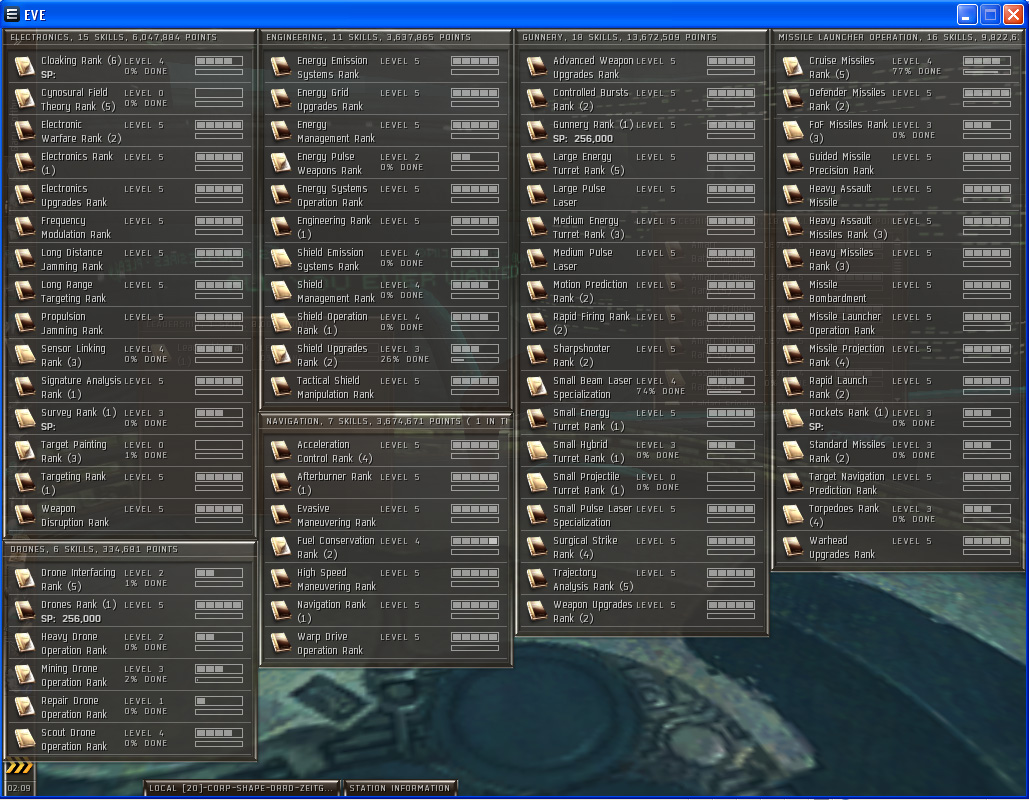Click the Cruise Missiles 77% progress bar

(x=987, y=72)
